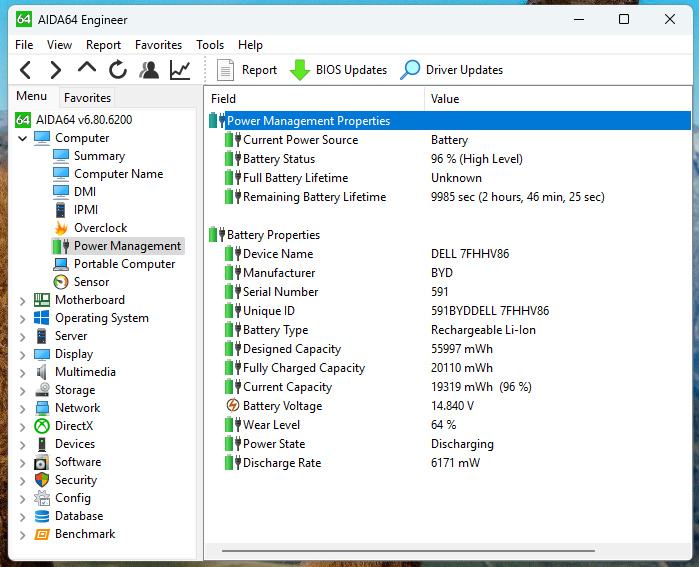Expand the Server tree node
Viewport: 699px width, 567px height.
point(22,337)
